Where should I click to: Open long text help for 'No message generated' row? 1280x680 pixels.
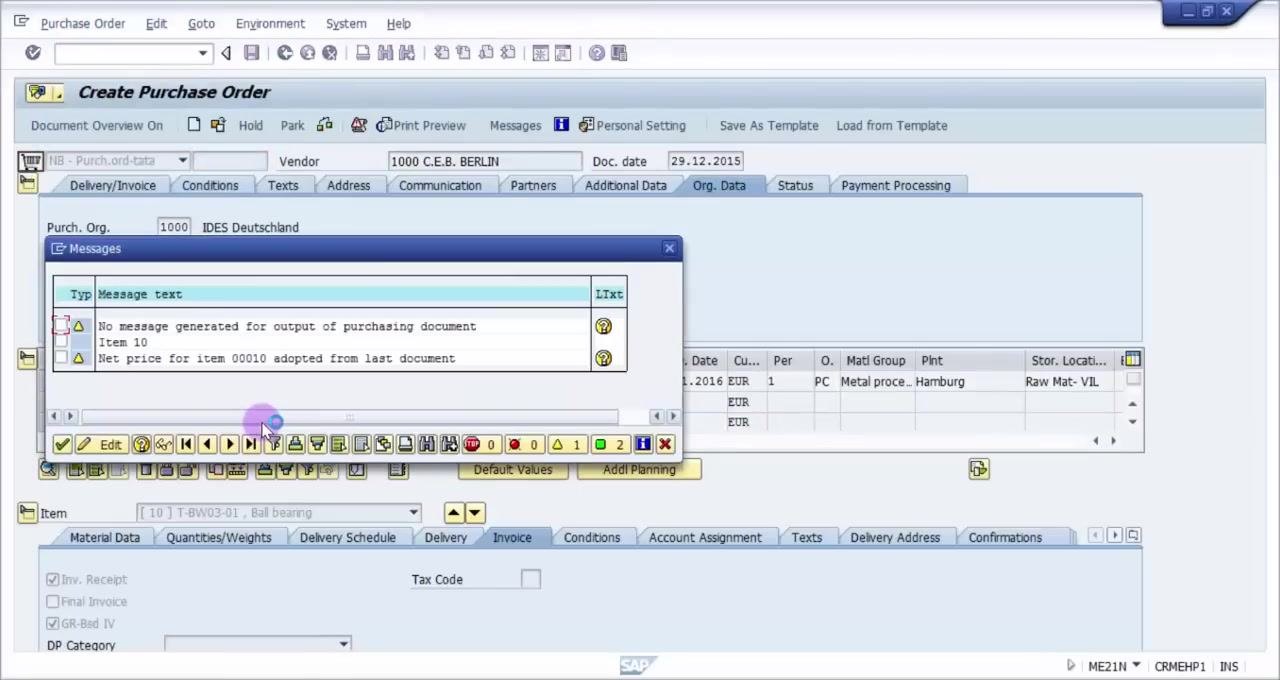603,327
